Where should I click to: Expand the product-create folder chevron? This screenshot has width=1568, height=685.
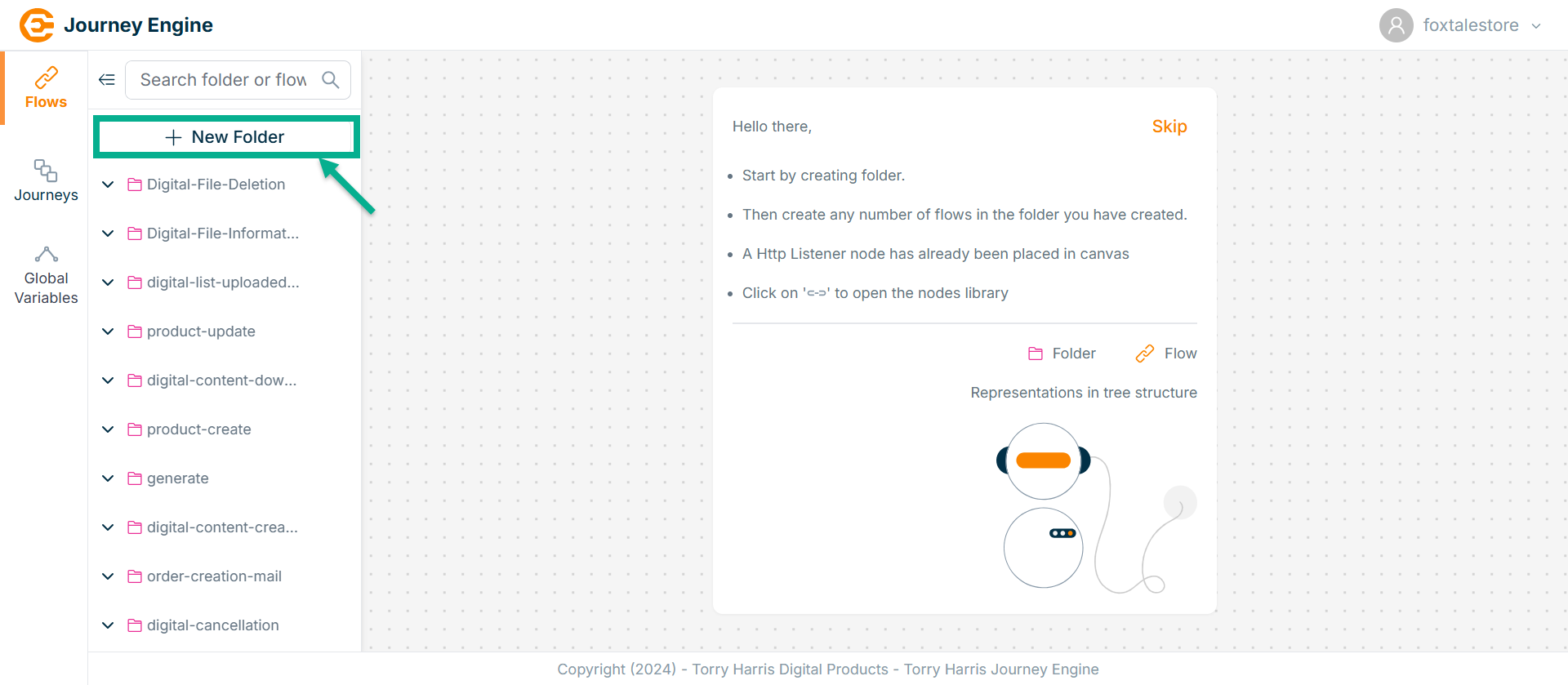tap(108, 429)
